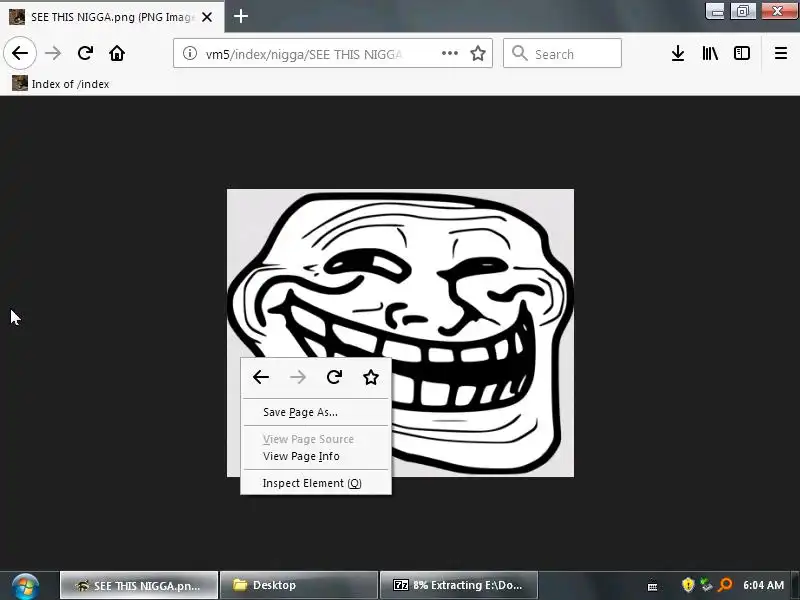Click the magnifier icon in the Search box
The image size is (800, 600).
tap(519, 53)
